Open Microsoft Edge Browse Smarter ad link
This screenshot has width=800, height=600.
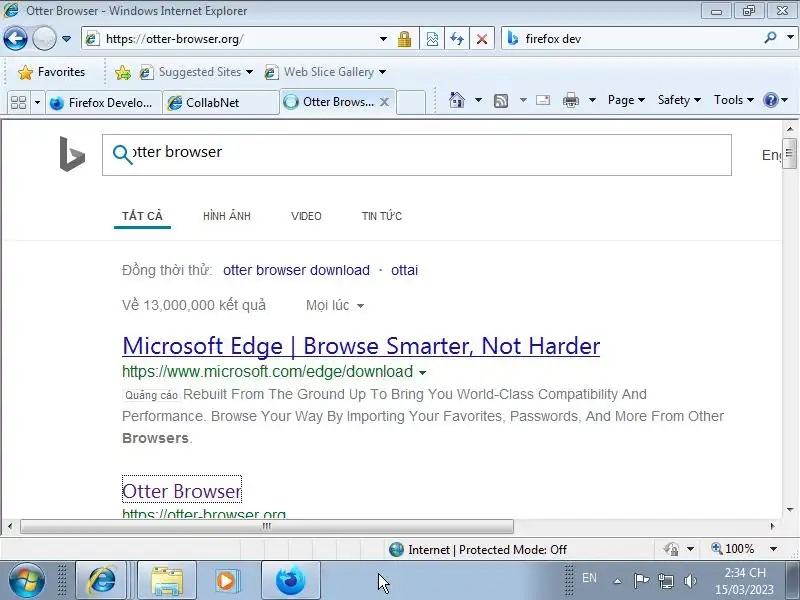coord(361,346)
